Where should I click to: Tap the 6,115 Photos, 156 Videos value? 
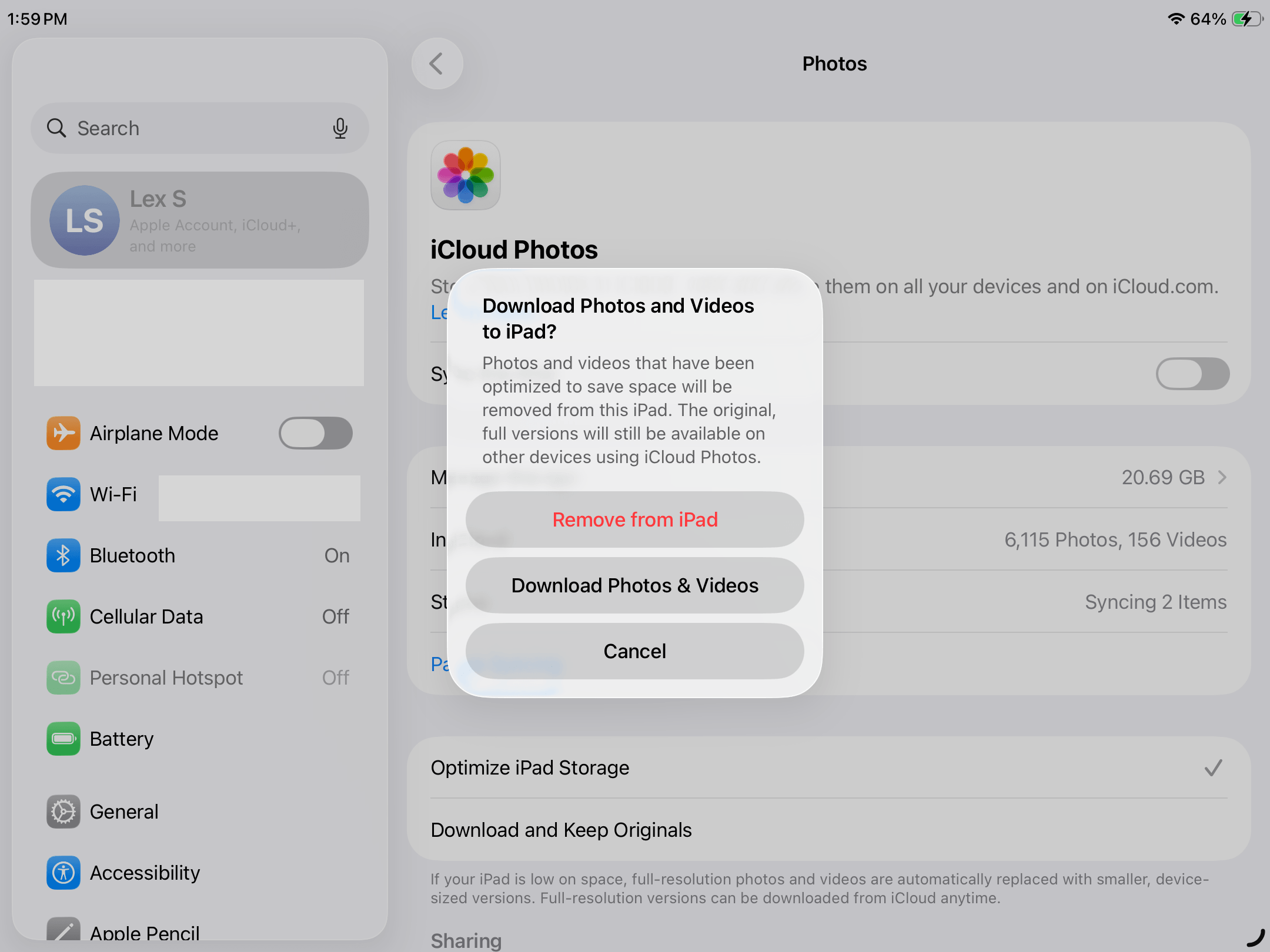click(1115, 539)
